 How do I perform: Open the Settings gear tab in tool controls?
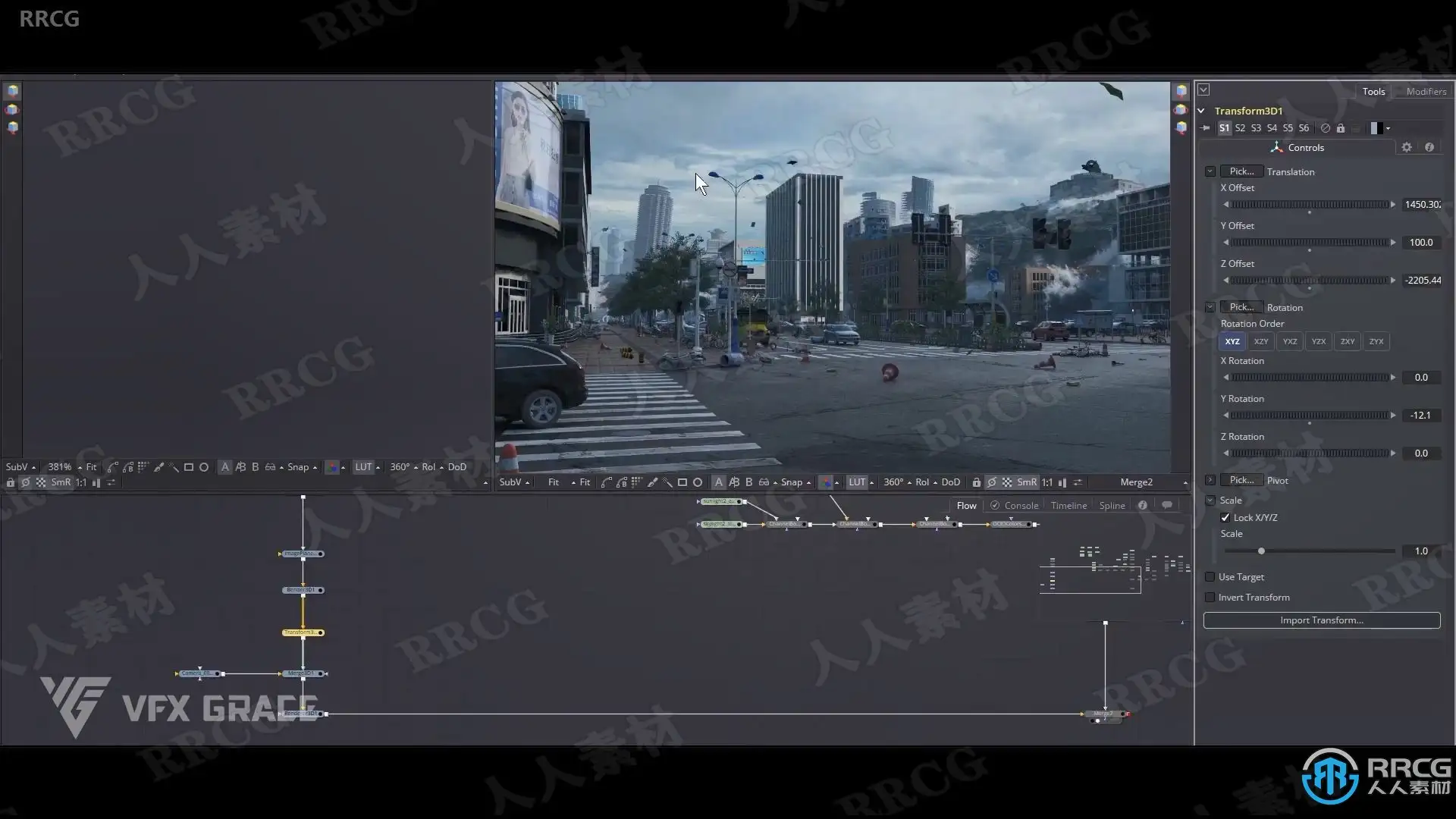1407,148
